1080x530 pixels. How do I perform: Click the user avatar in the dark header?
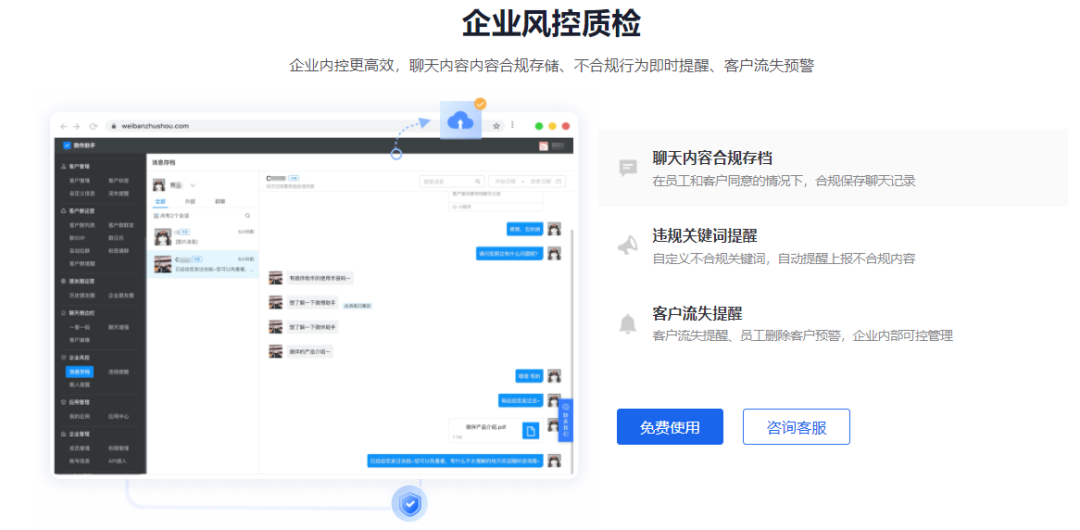click(x=543, y=145)
